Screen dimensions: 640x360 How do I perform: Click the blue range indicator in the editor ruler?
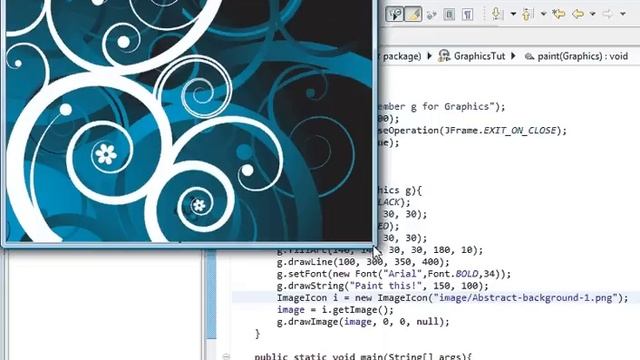[x=211, y=294]
